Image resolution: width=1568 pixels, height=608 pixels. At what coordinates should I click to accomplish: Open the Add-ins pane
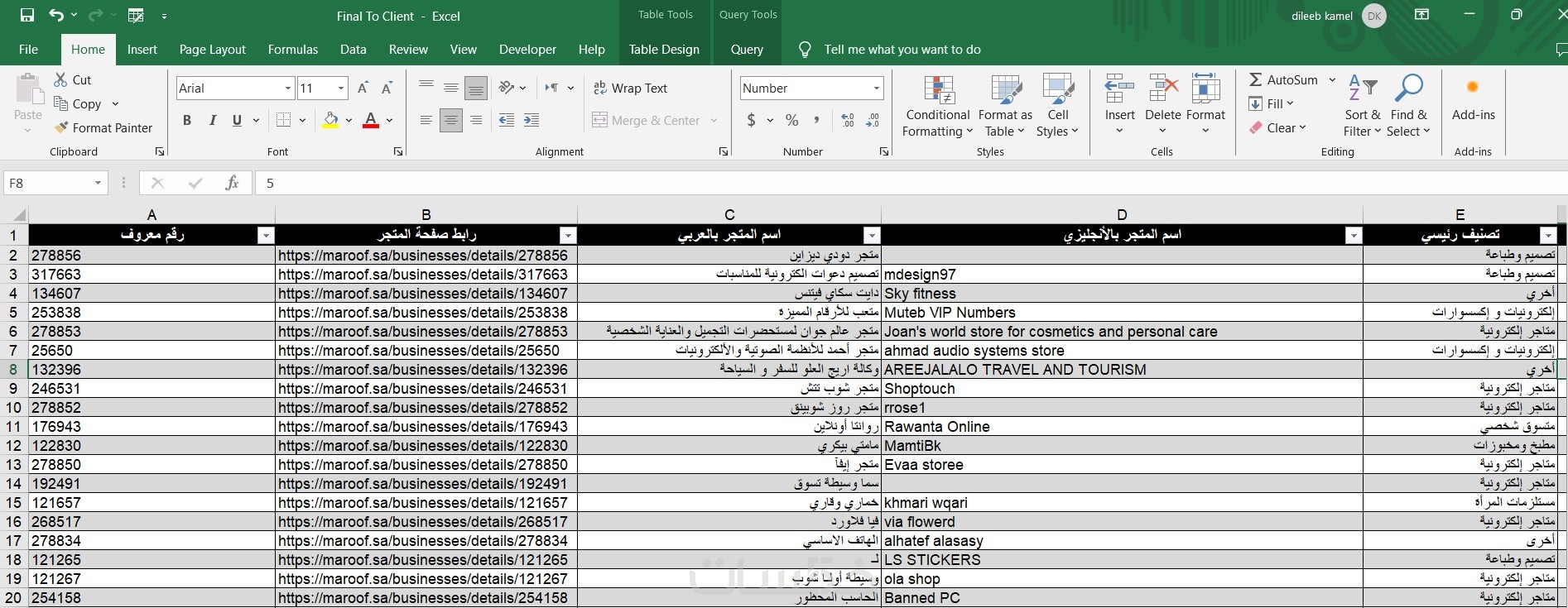click(1473, 99)
